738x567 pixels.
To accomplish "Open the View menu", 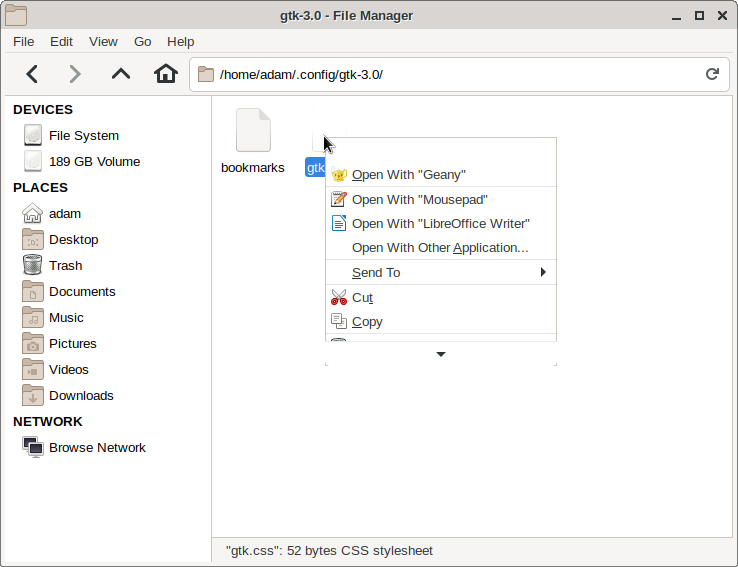I will click(103, 41).
